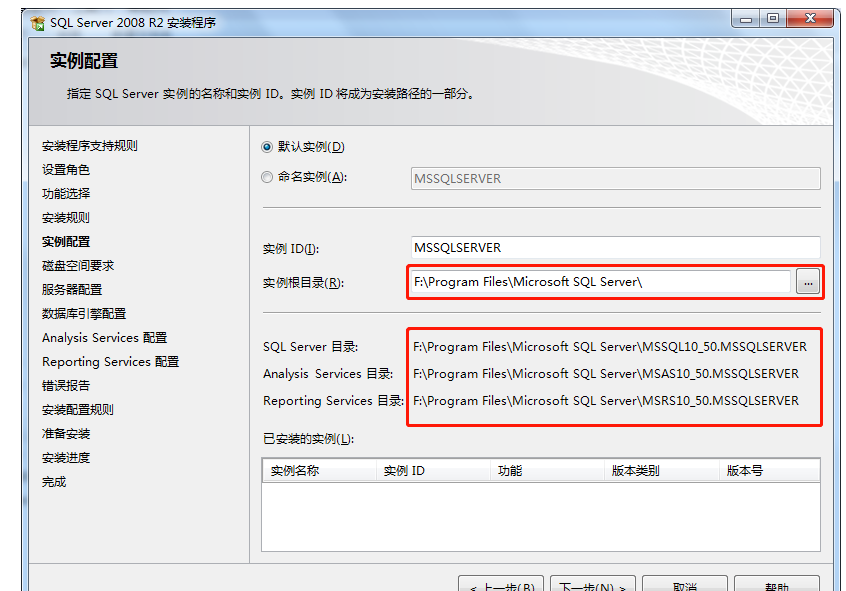
Task: Select the Analysis Services 配置 step
Action: [105, 338]
